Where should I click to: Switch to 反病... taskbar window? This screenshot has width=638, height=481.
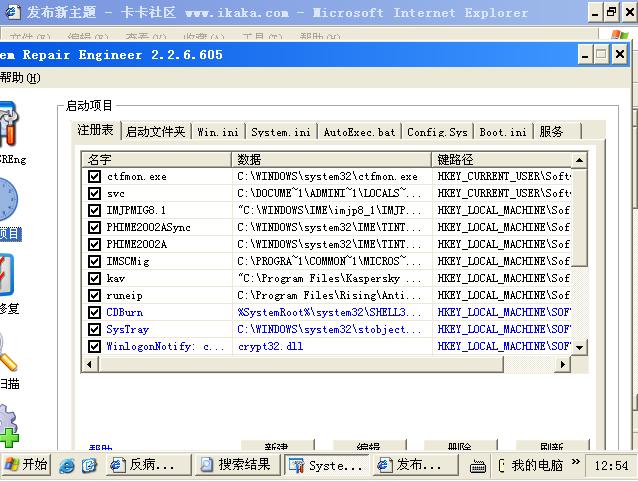click(149, 465)
